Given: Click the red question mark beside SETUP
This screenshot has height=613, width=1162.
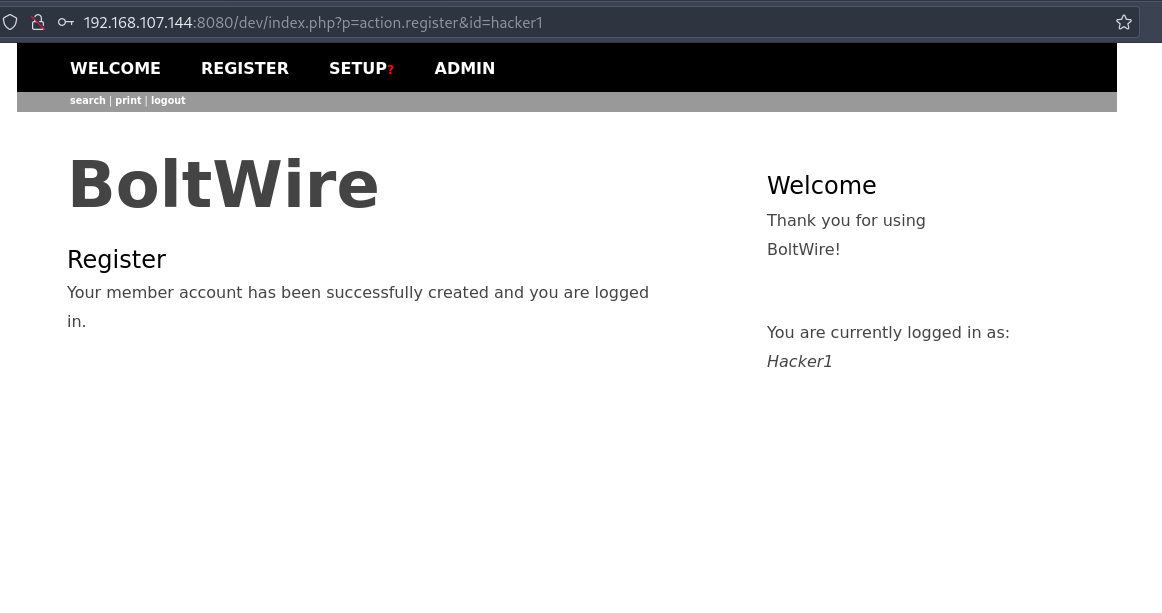Looking at the screenshot, I should coord(391,70).
